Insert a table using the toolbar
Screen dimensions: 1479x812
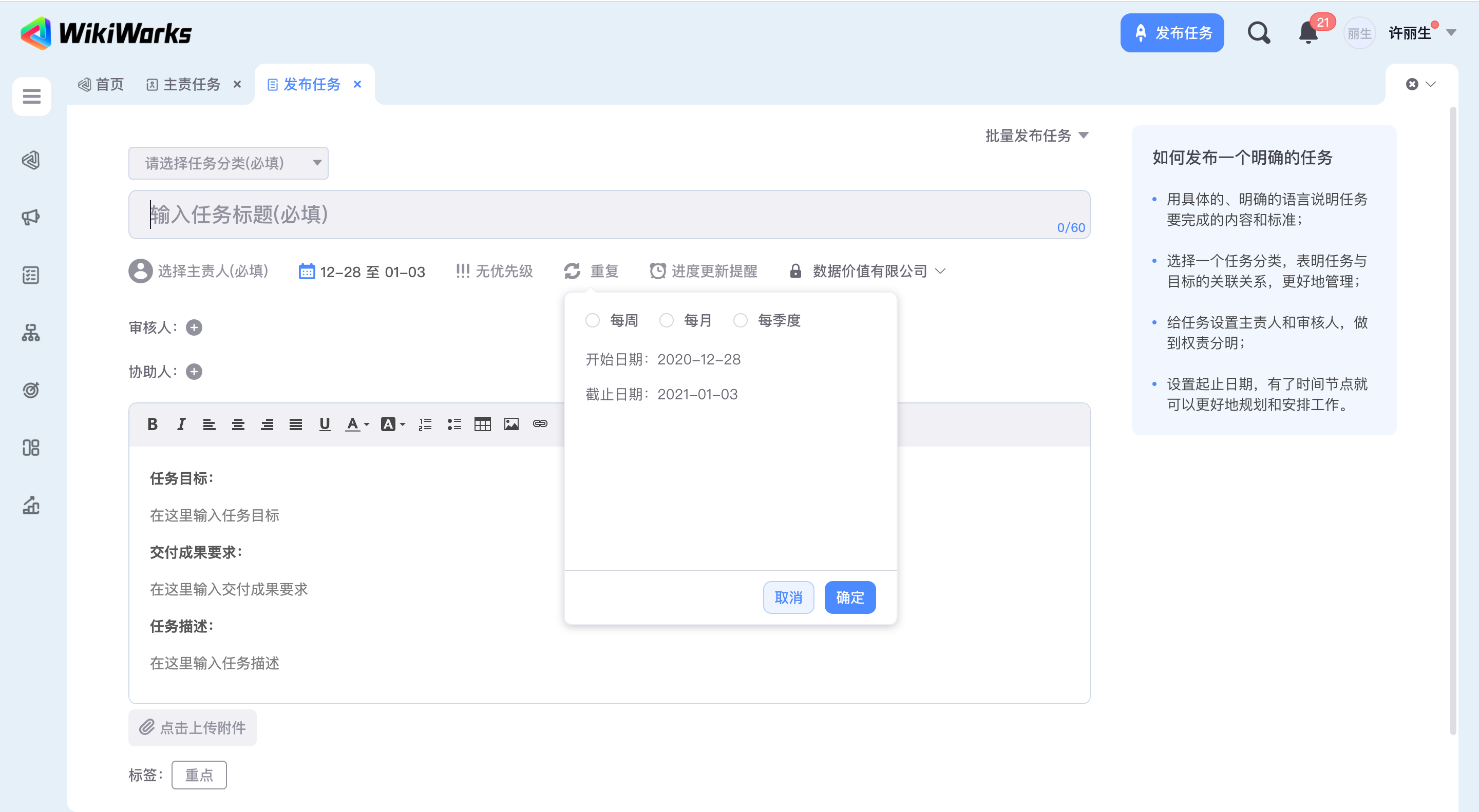click(482, 424)
